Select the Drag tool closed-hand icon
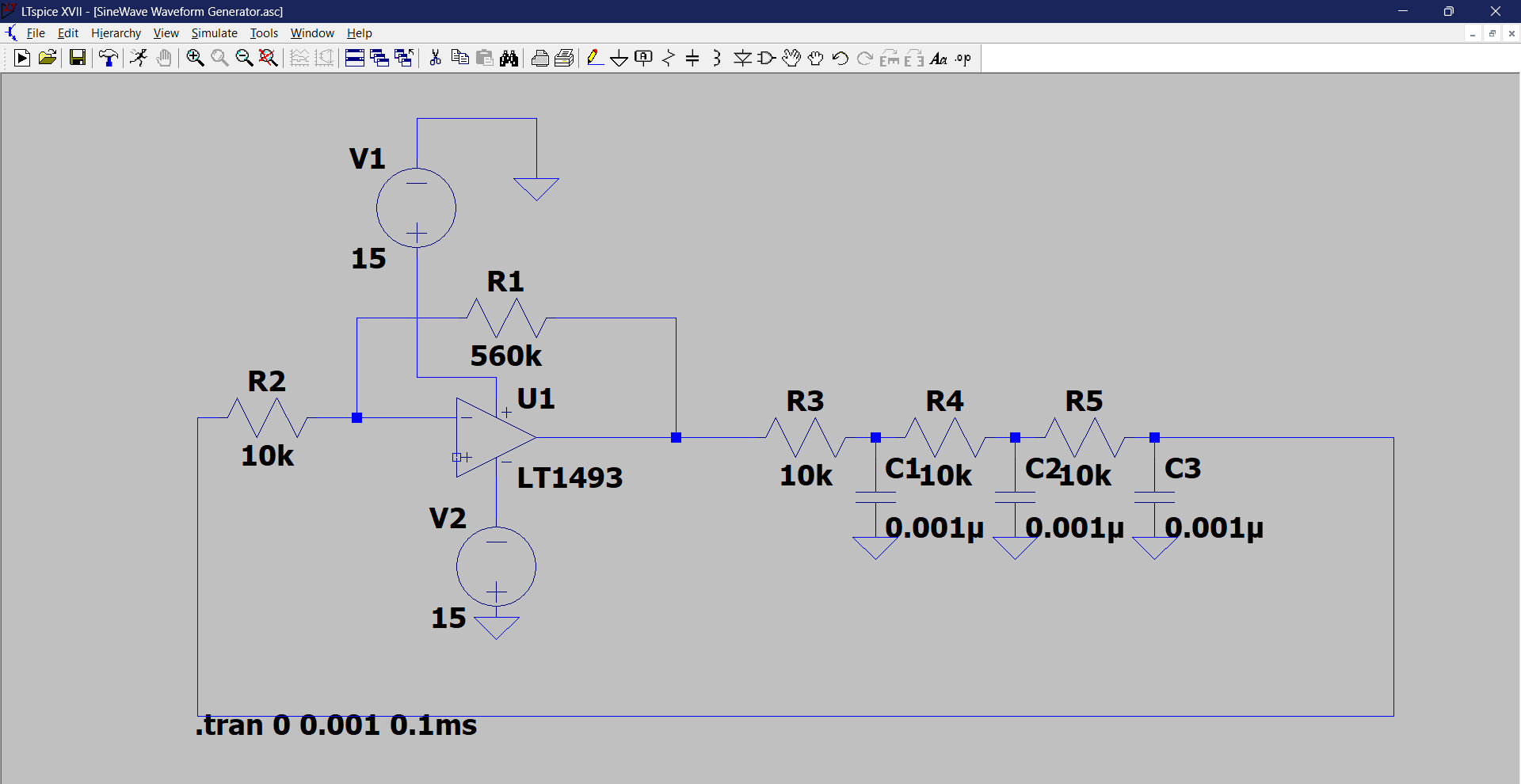 (816, 58)
